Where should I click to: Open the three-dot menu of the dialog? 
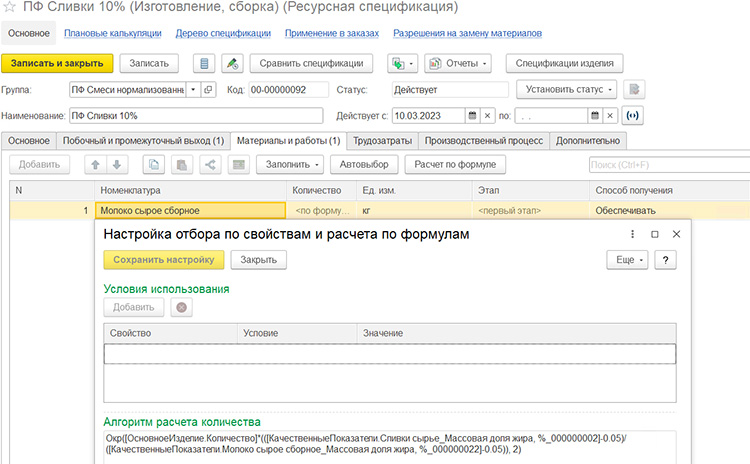[x=632, y=234]
